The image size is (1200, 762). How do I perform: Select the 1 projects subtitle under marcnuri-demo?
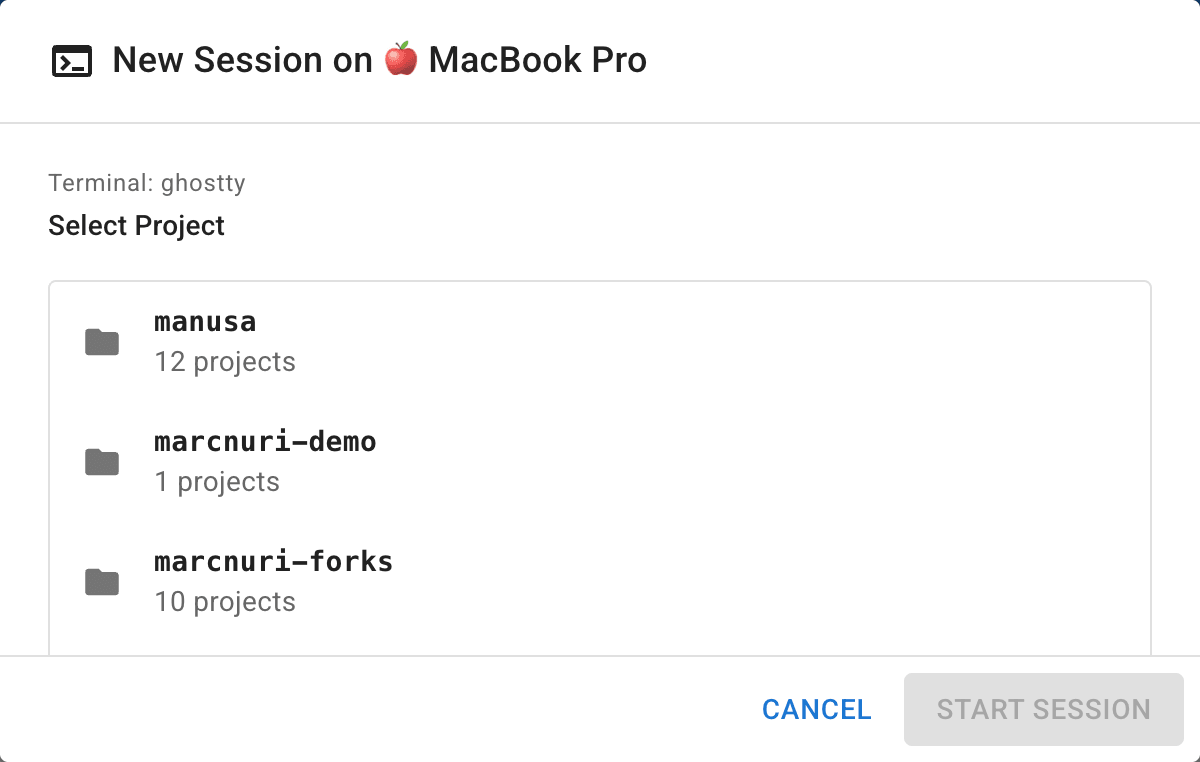pos(217,482)
